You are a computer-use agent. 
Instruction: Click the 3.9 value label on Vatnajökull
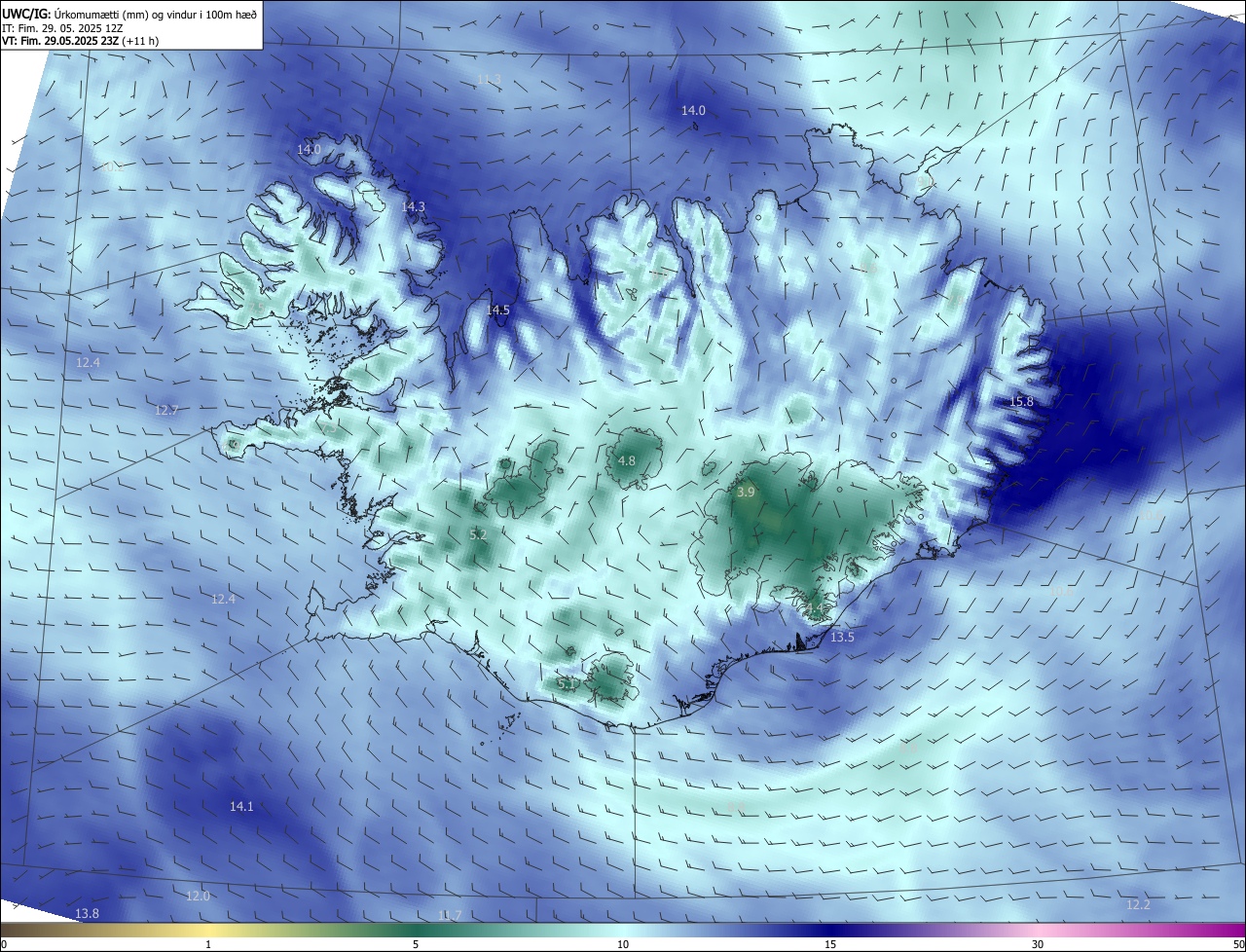(x=746, y=493)
